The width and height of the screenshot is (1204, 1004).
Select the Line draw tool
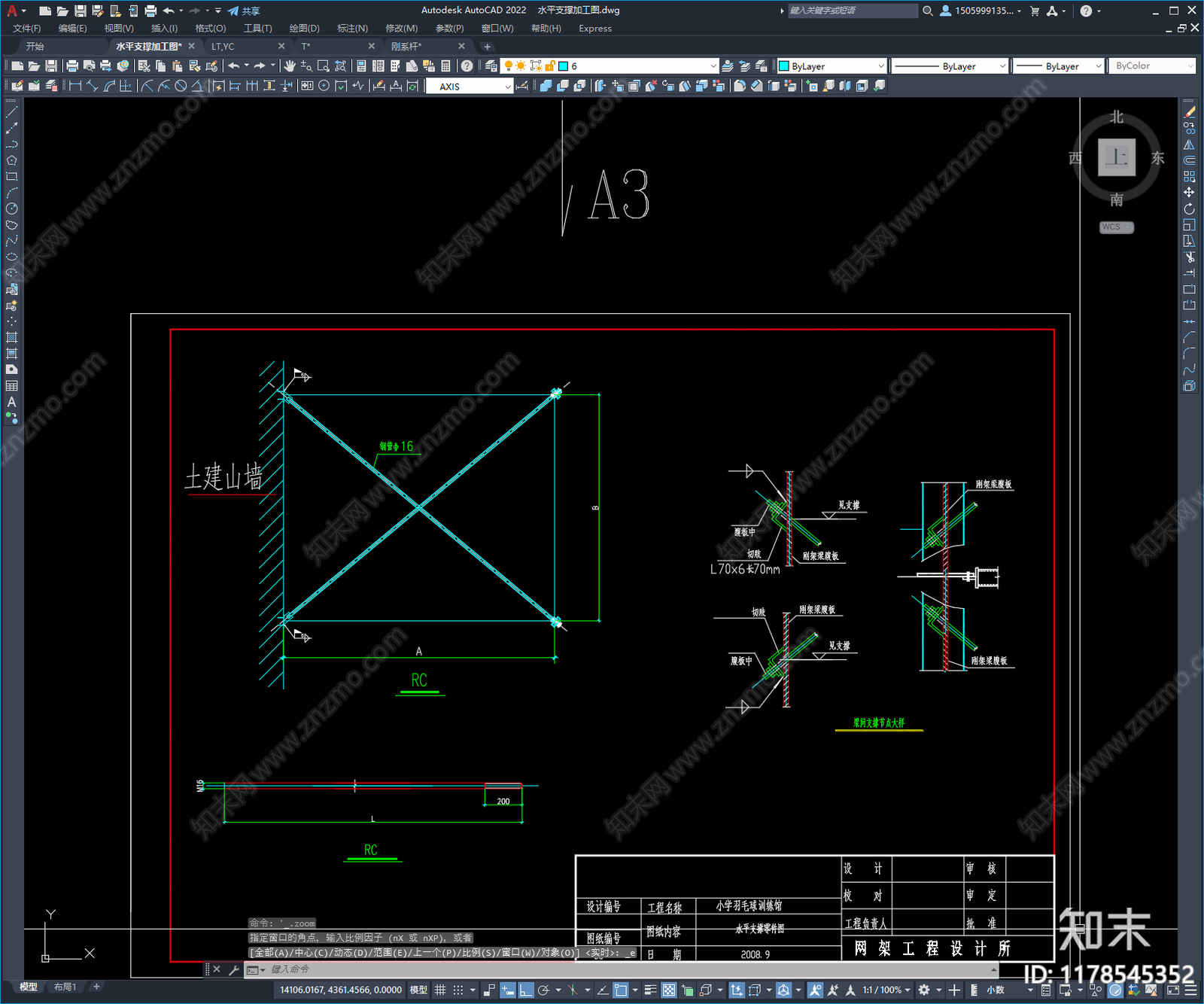pos(11,112)
